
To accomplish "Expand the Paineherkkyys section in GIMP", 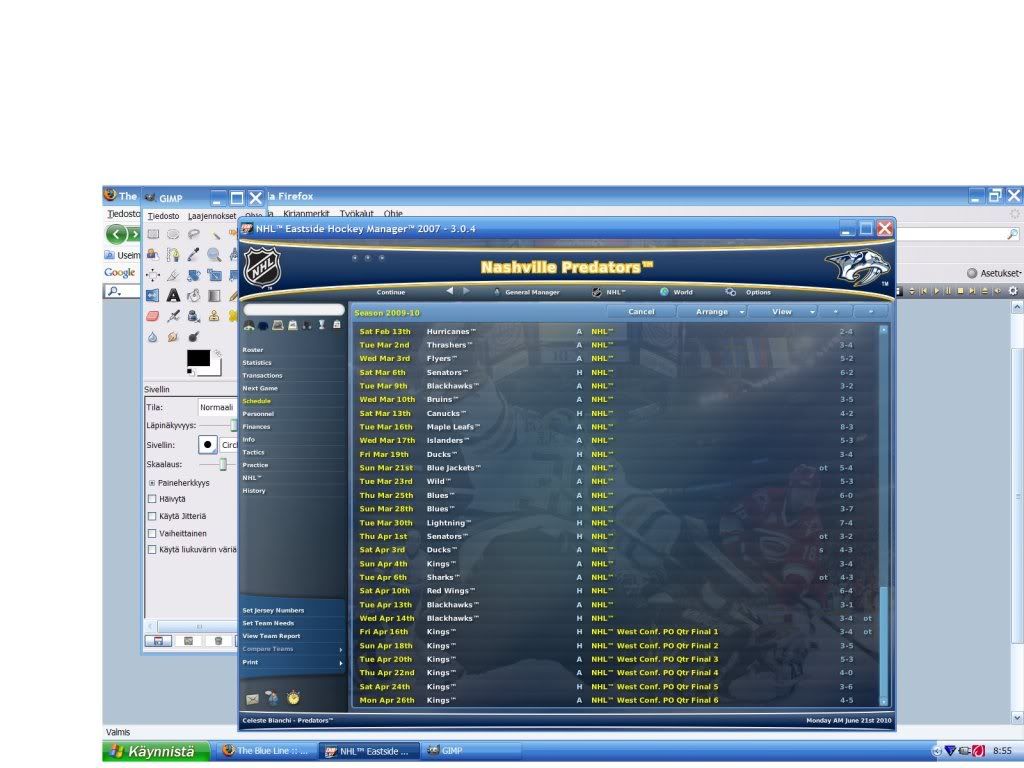I will click(x=152, y=483).
